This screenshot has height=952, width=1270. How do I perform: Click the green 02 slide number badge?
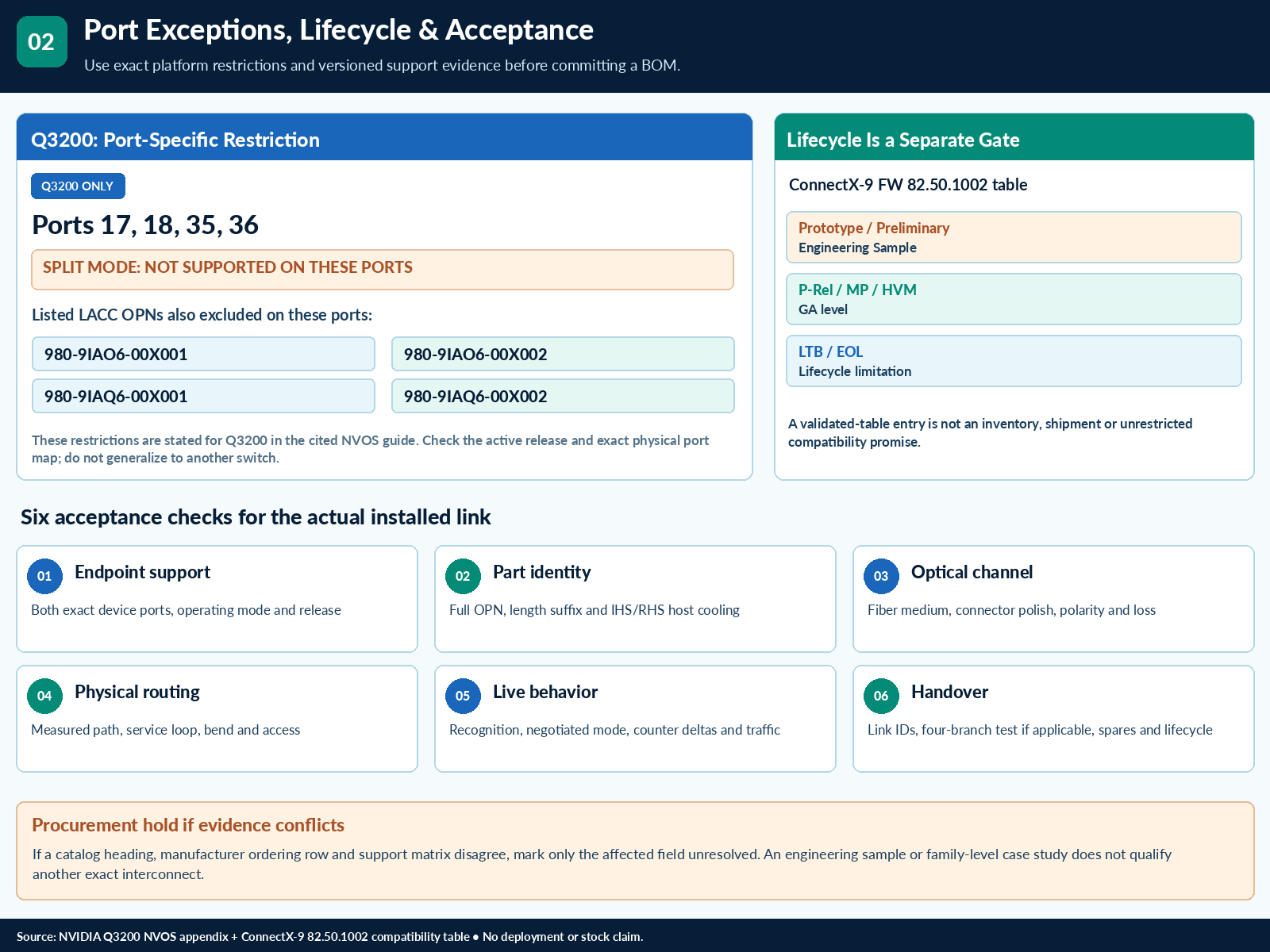tap(42, 41)
